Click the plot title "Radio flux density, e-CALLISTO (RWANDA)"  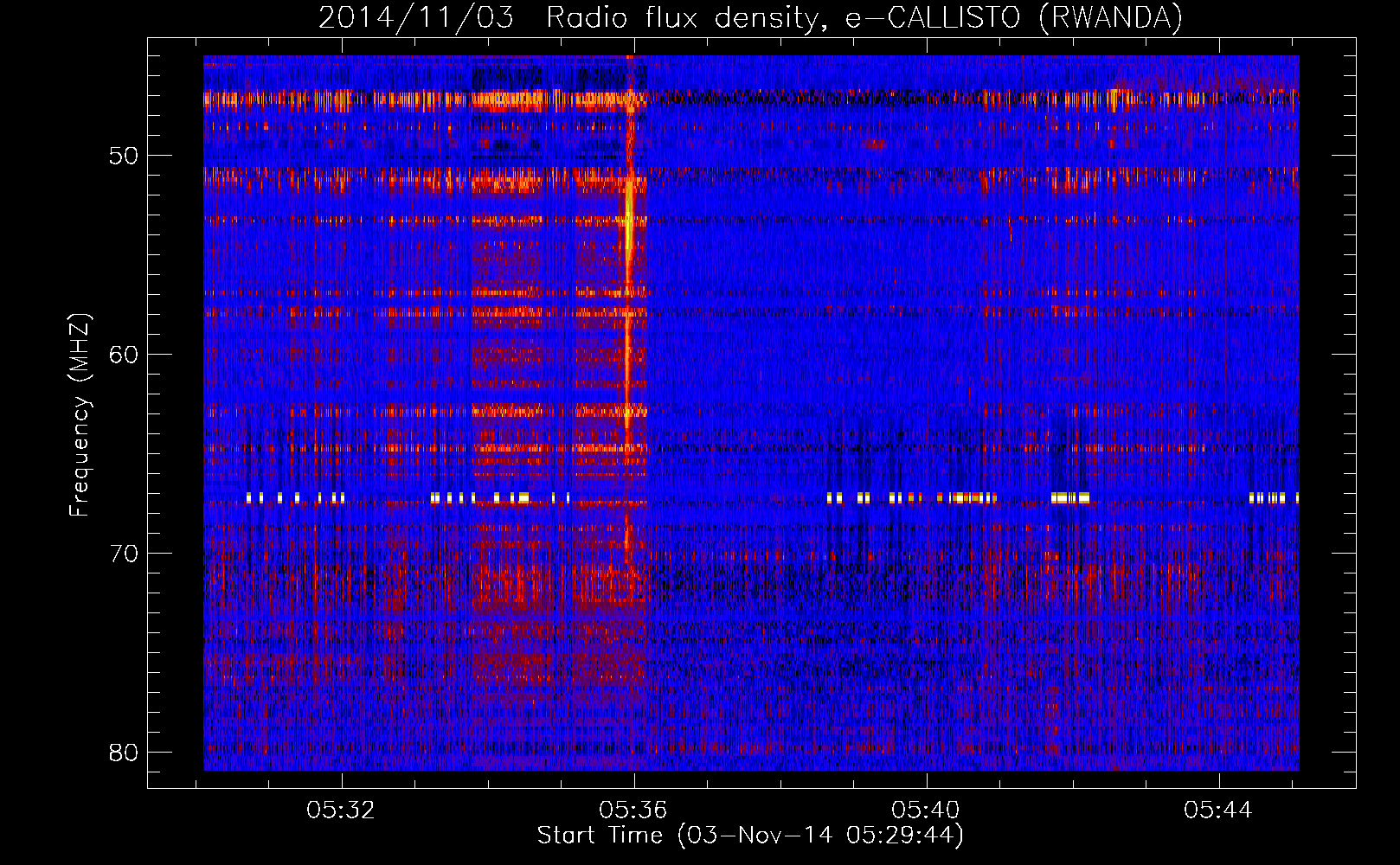click(864, 18)
